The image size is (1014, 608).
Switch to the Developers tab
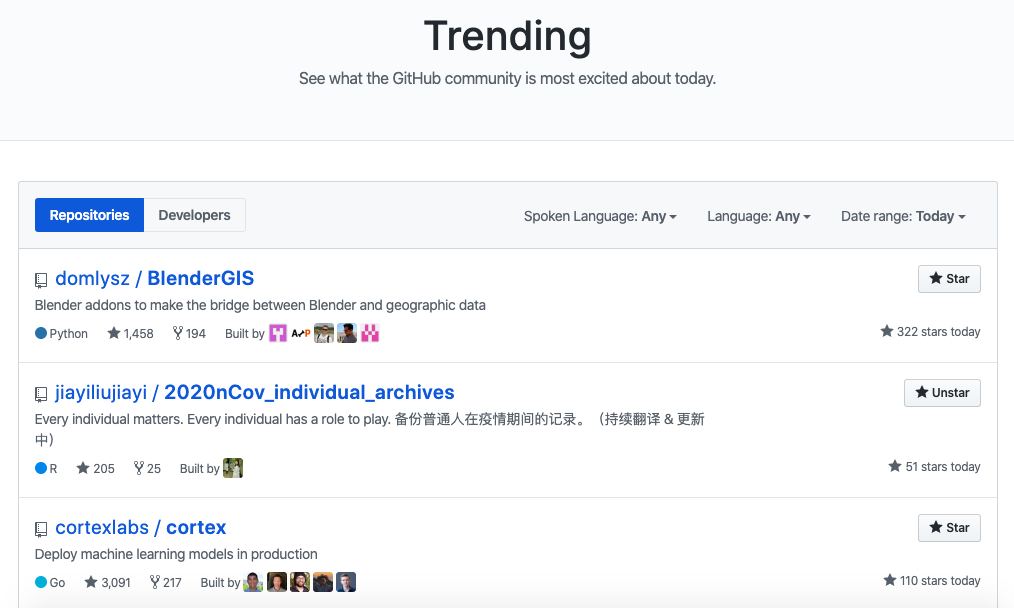(194, 215)
